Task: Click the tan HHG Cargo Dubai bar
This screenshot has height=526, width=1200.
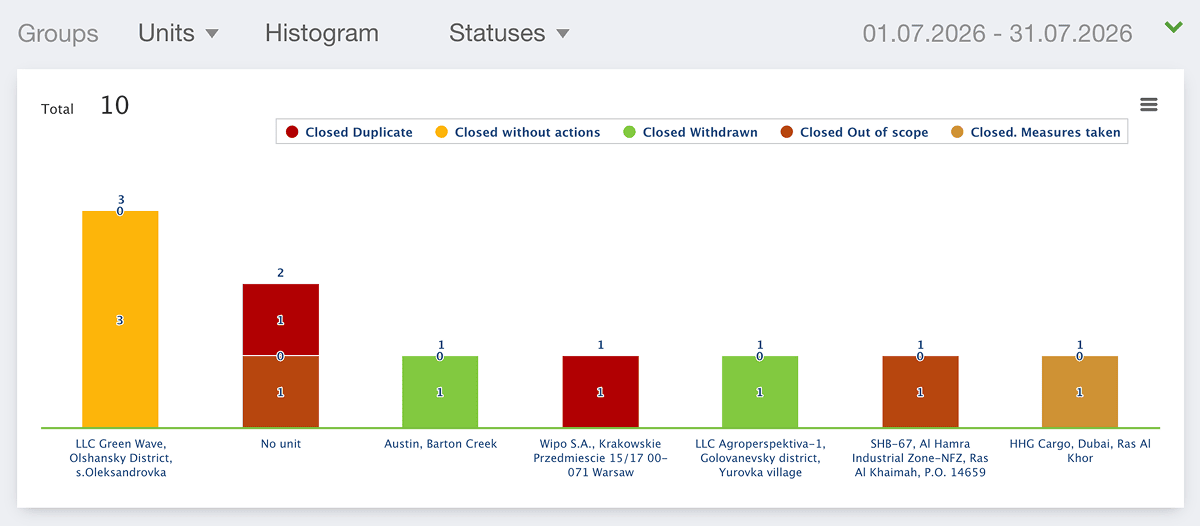Action: coord(1080,392)
